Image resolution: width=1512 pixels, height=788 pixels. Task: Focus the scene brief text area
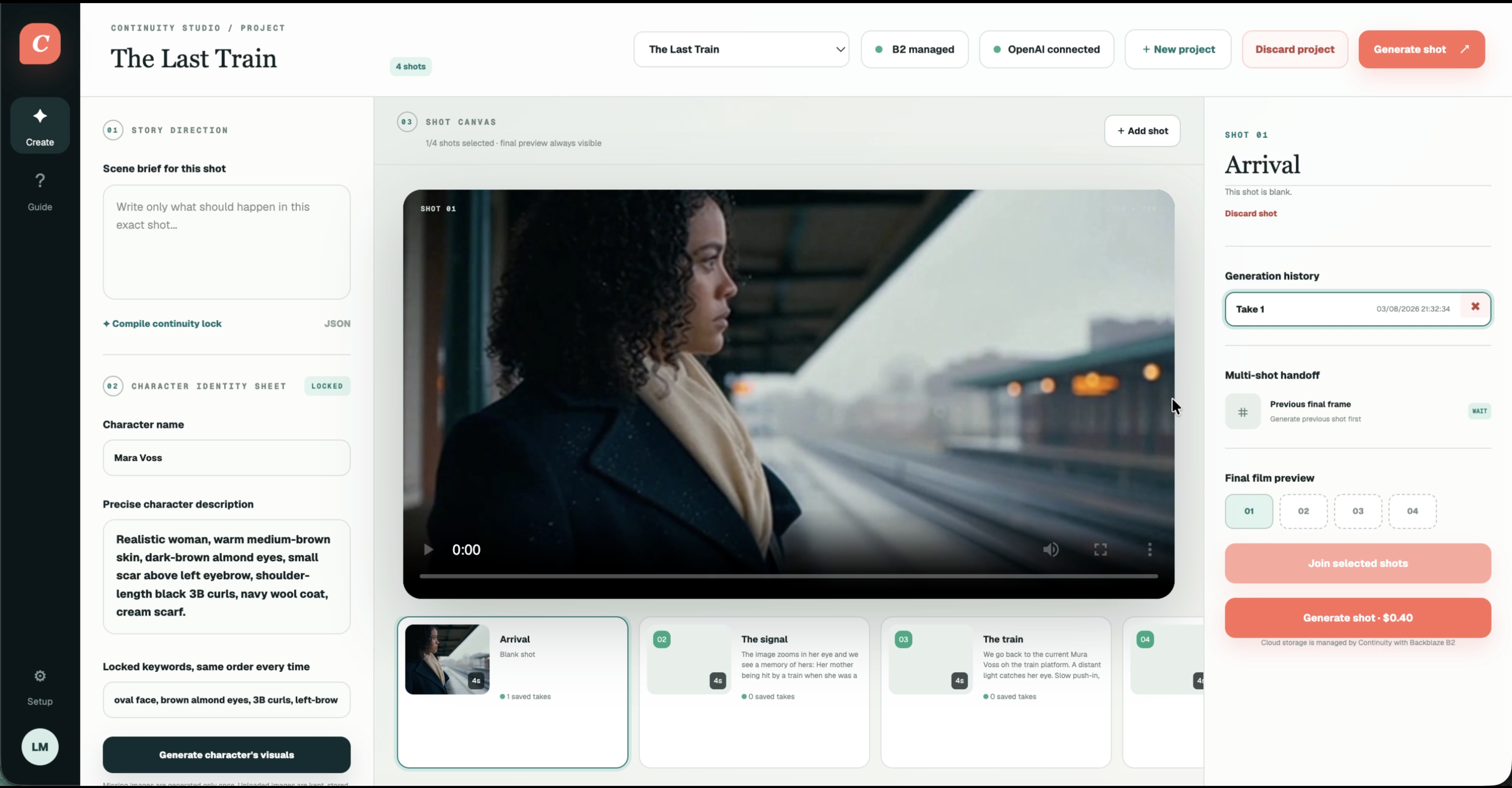tap(227, 242)
